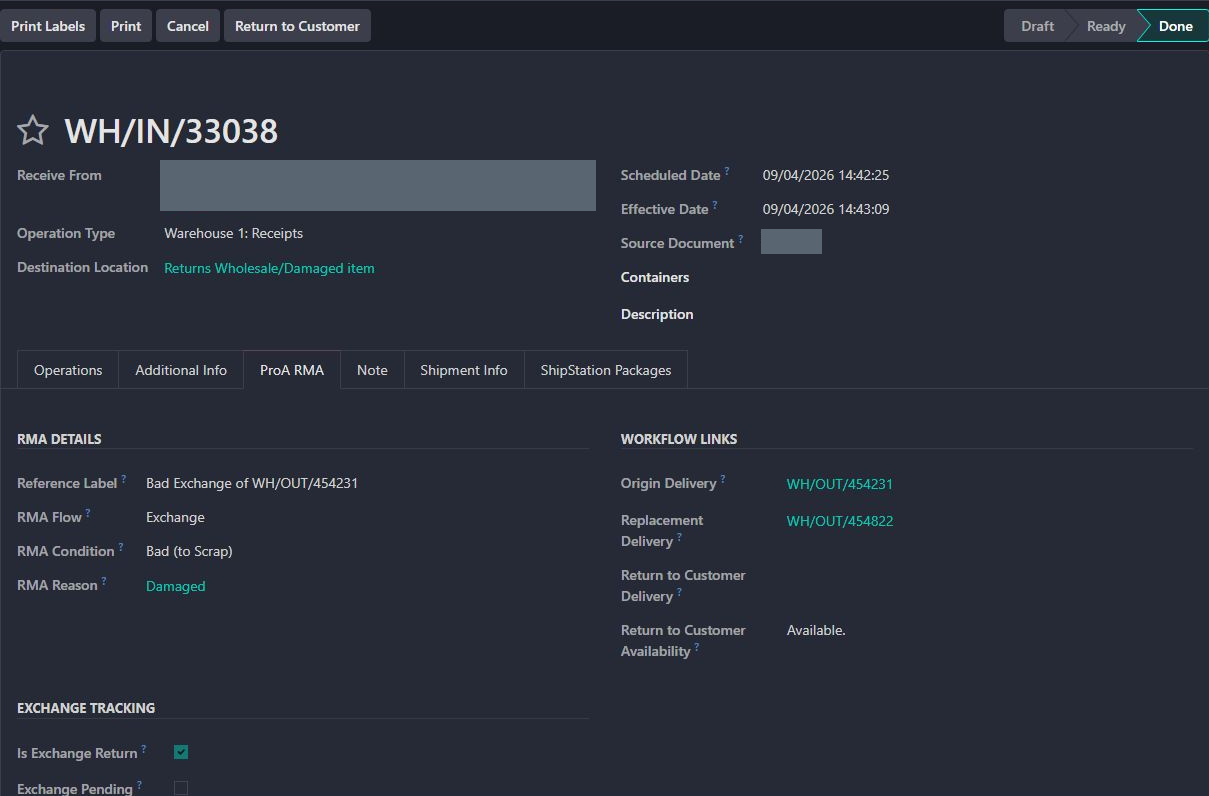Mark WH/IN/33038 as favorite with star

pos(33,130)
